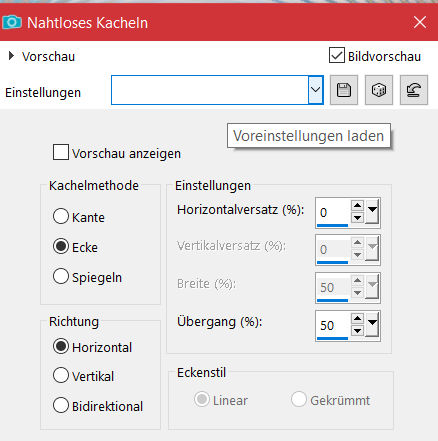Select the Ecke tiling method
The height and width of the screenshot is (441, 438).
click(x=61, y=246)
